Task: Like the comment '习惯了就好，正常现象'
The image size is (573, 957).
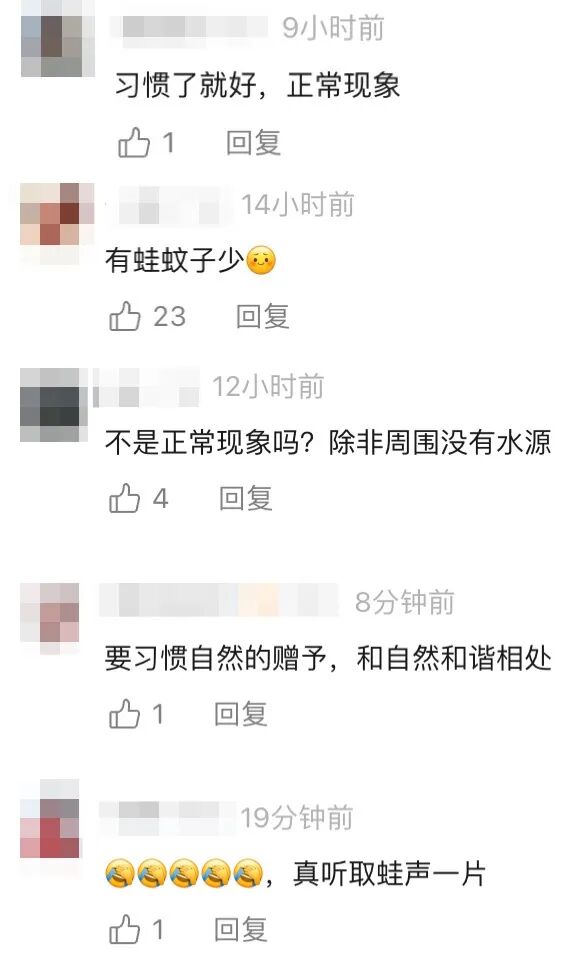Action: click(134, 143)
